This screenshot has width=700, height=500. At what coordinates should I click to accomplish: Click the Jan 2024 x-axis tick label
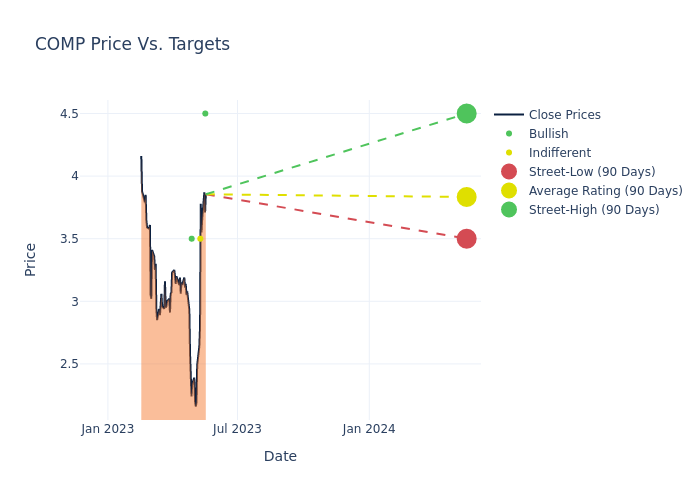click(369, 429)
